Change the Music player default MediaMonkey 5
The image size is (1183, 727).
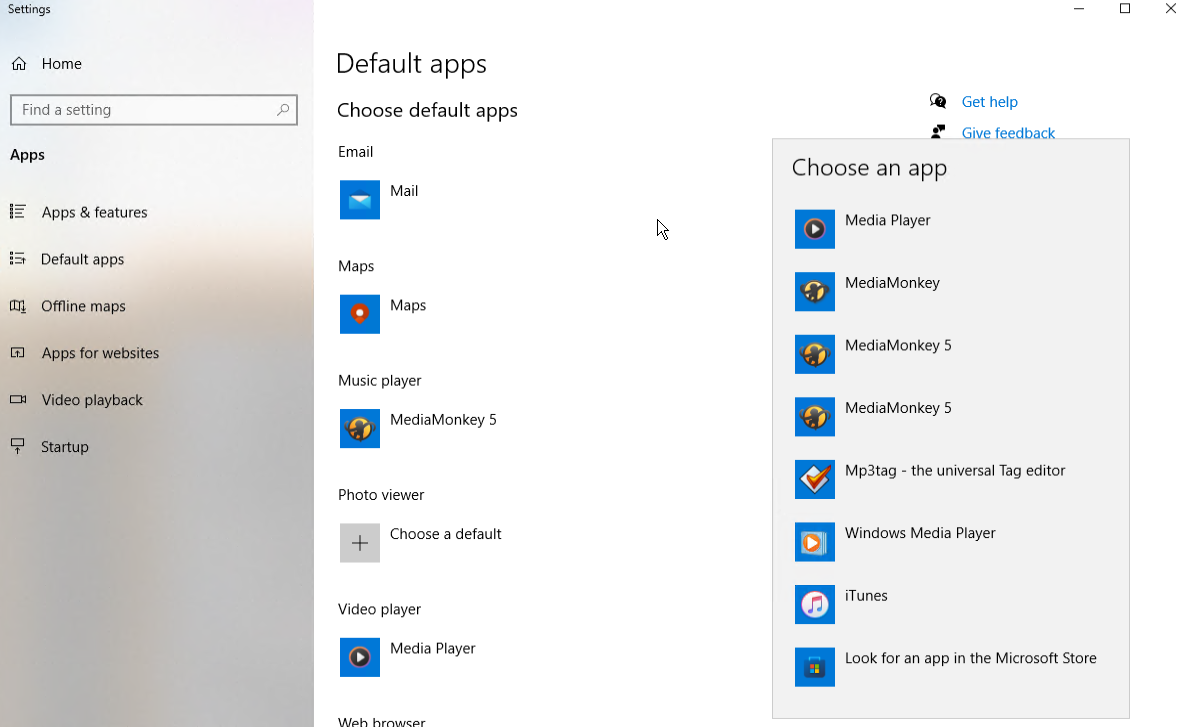(443, 420)
